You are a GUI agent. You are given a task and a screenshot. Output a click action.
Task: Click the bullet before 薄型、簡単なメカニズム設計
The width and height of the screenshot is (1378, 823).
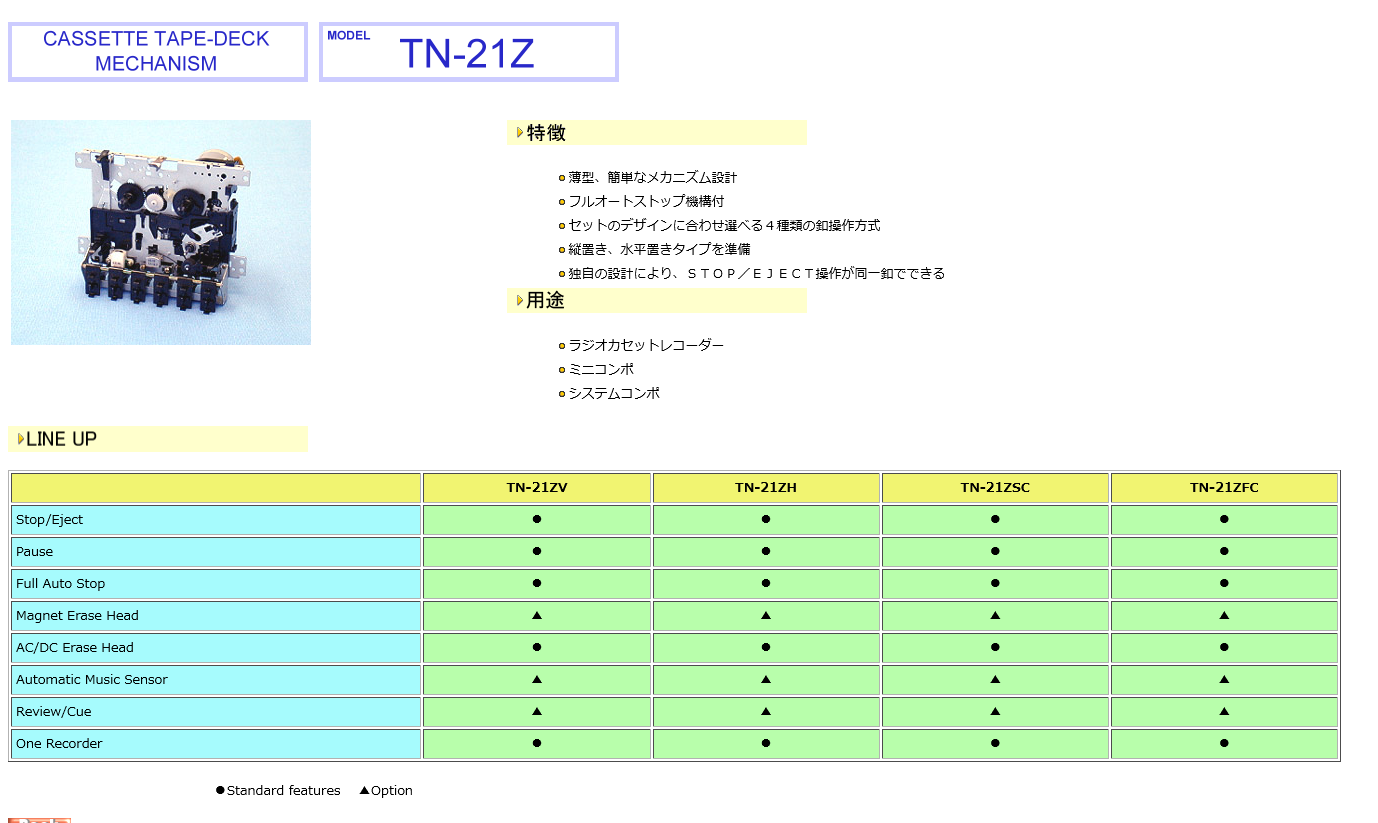click(x=562, y=178)
